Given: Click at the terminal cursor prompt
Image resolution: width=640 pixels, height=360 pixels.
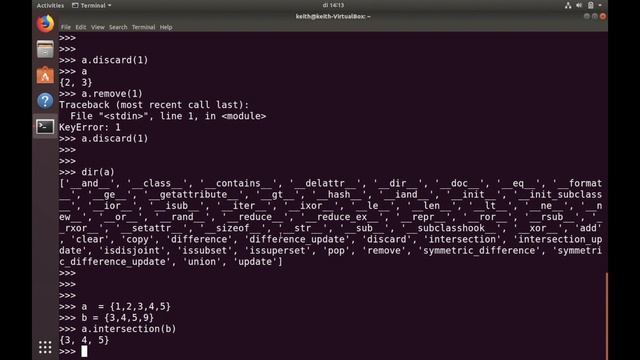Looking at the screenshot, I should click(x=84, y=351).
